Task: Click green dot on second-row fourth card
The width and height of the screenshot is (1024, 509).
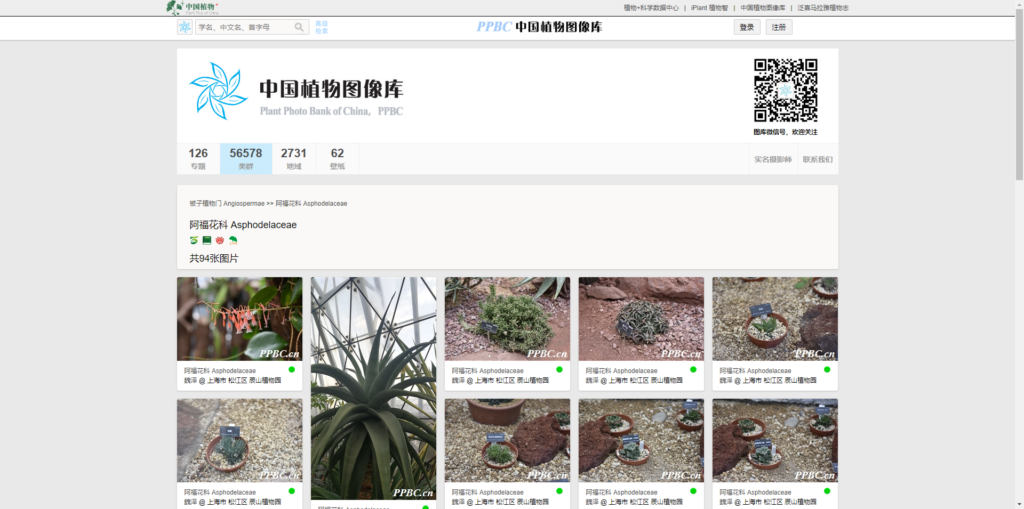Action: coord(694,491)
